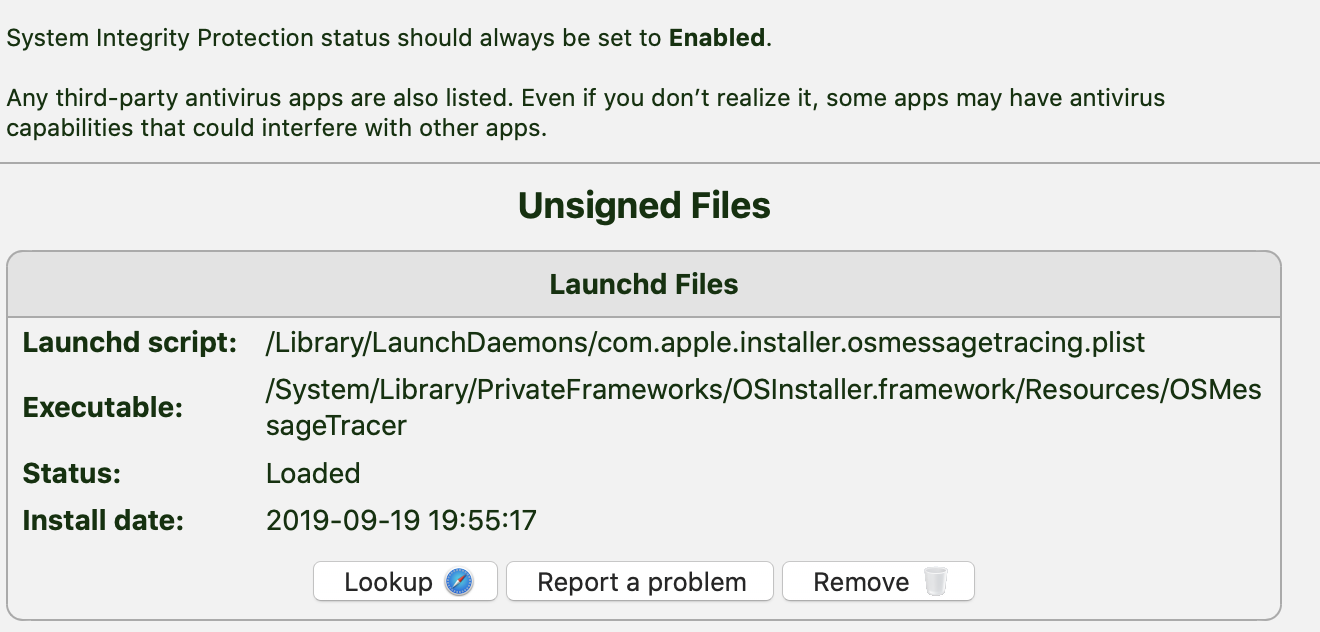Click the Executable label
The image size is (1320, 632).
tap(104, 408)
